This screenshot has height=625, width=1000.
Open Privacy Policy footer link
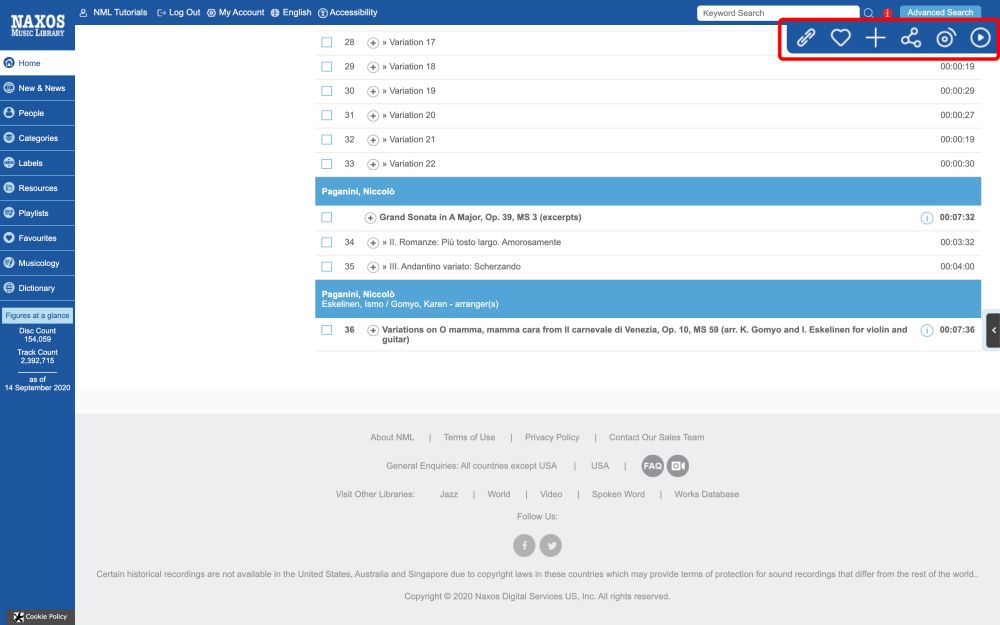(x=552, y=438)
